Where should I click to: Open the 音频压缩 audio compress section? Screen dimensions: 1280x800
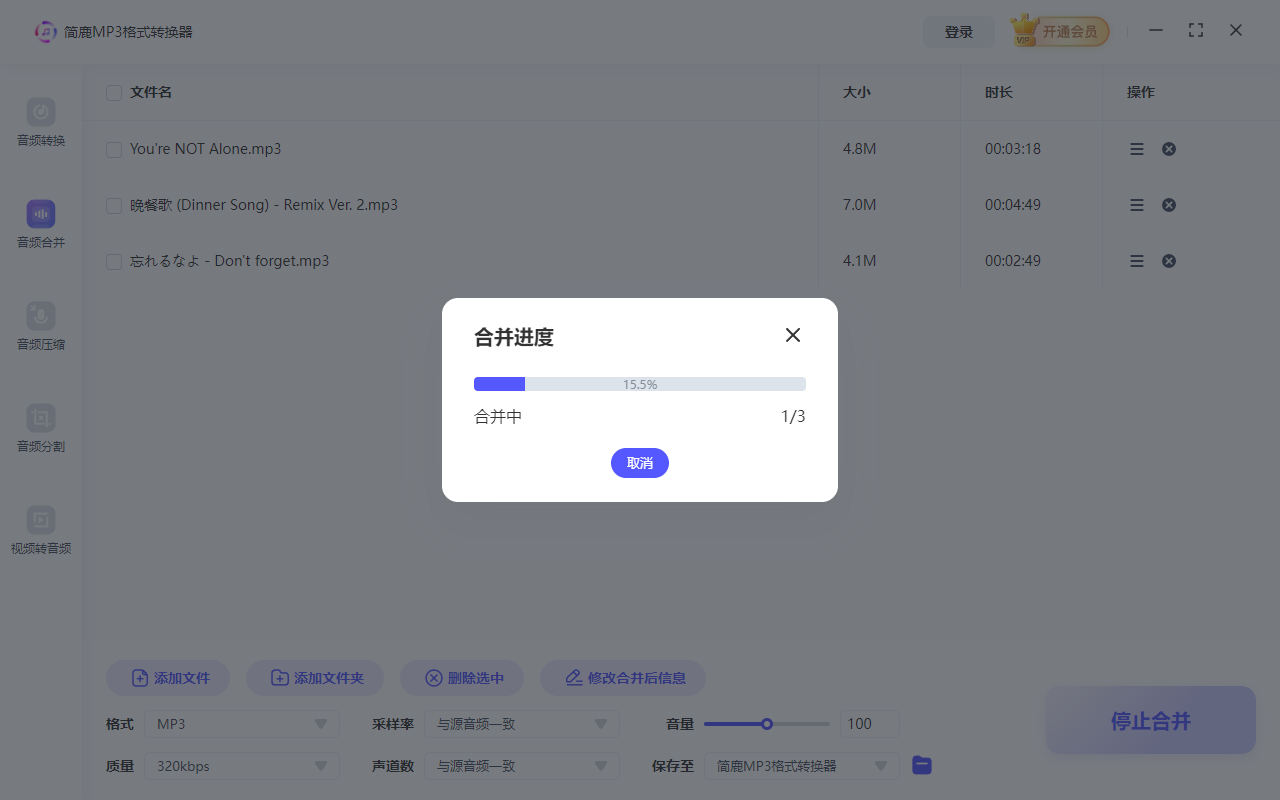[x=41, y=327]
